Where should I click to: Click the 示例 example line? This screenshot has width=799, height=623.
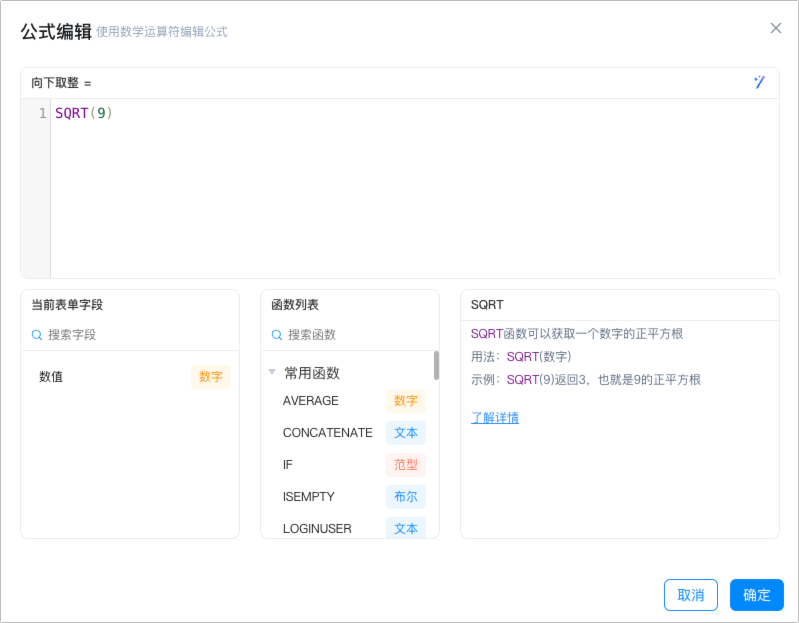[585, 380]
